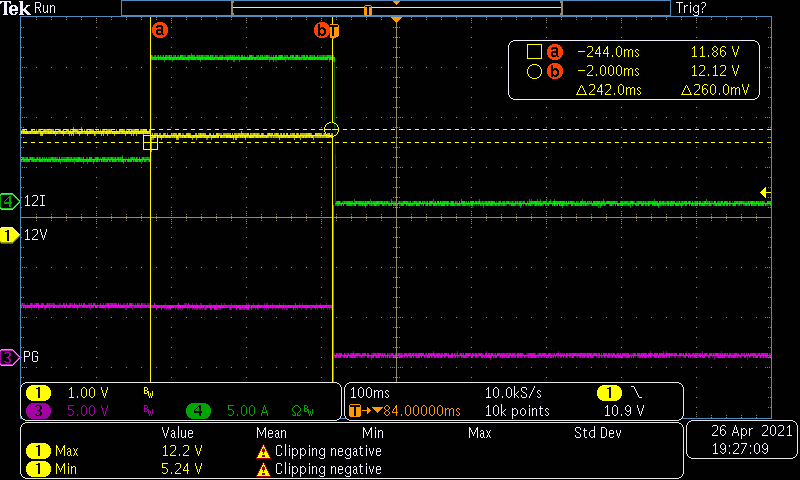Viewport: 800px width, 480px height.
Task: Click the cursor b marker at top of graticule
Action: click(322, 30)
